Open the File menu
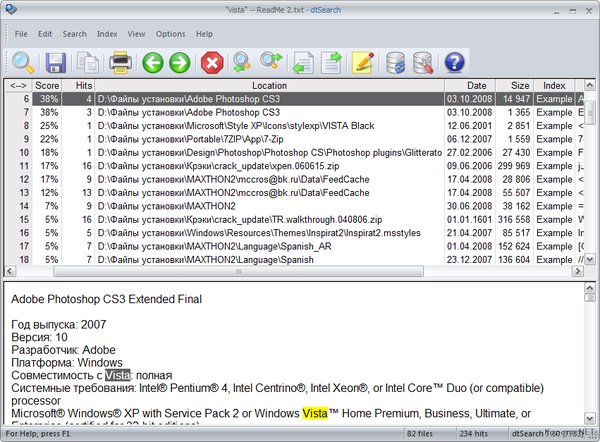600x442 pixels. click(21, 34)
